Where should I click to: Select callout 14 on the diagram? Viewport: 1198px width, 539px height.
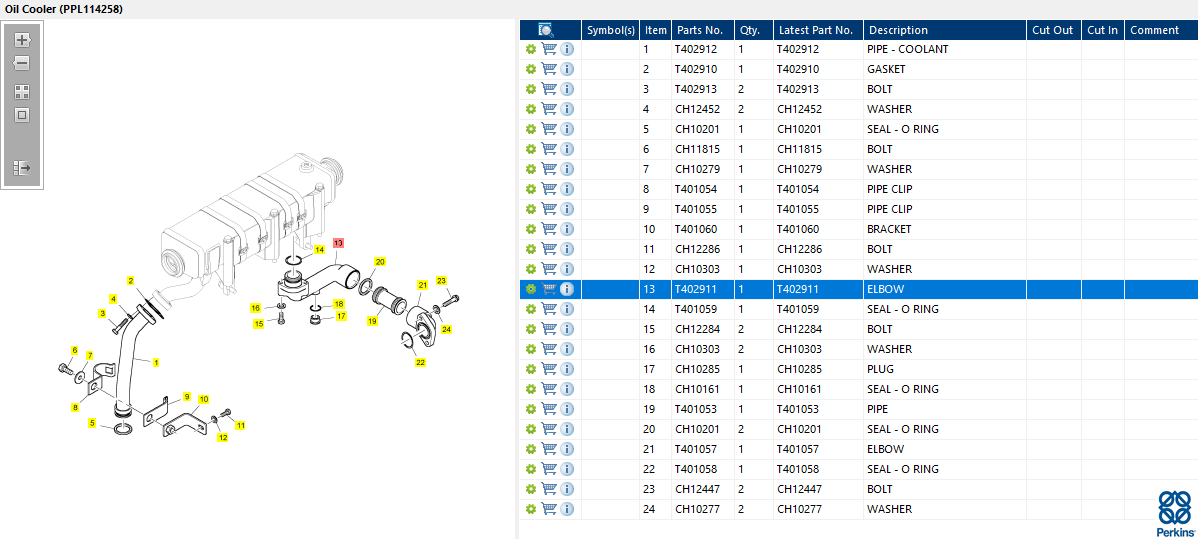click(x=319, y=249)
